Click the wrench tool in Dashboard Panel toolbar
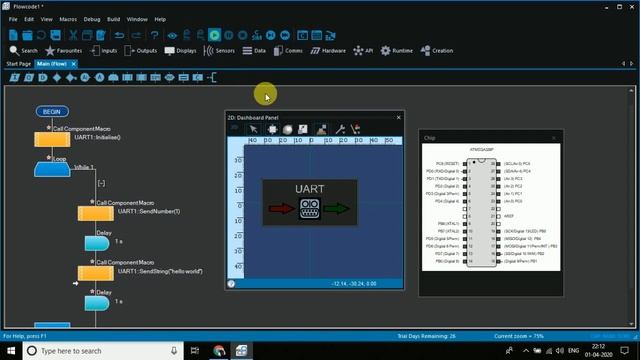This screenshot has width=640, height=360. (x=340, y=129)
